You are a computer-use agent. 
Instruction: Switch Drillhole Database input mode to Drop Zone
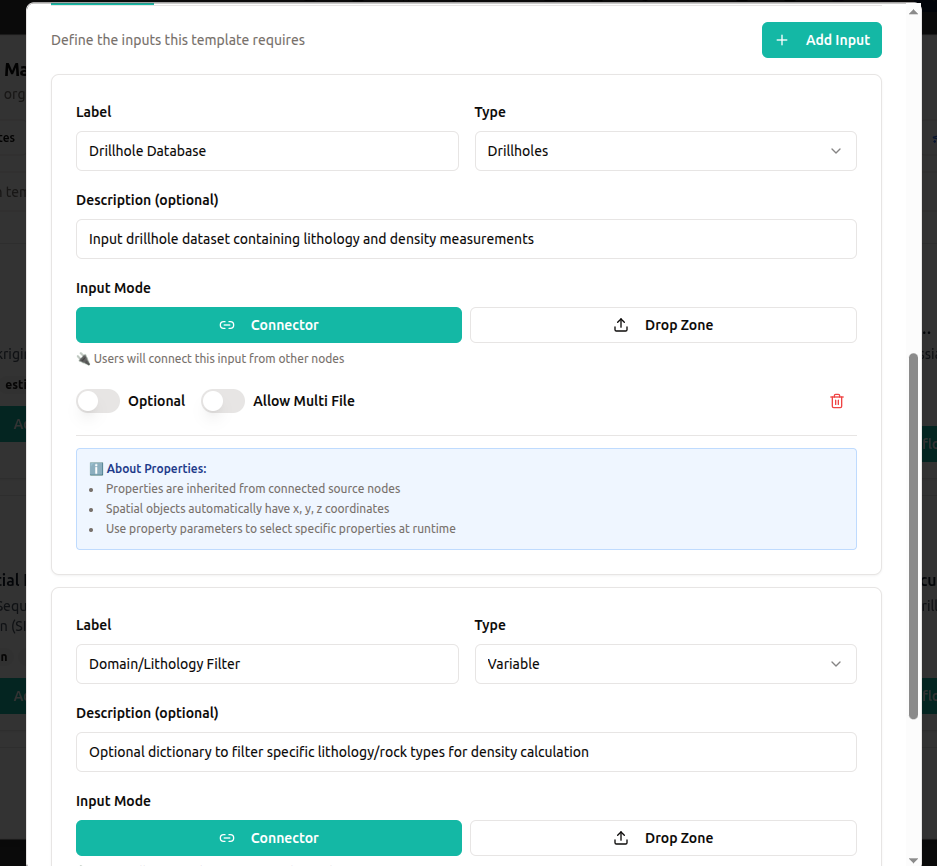click(x=662, y=325)
